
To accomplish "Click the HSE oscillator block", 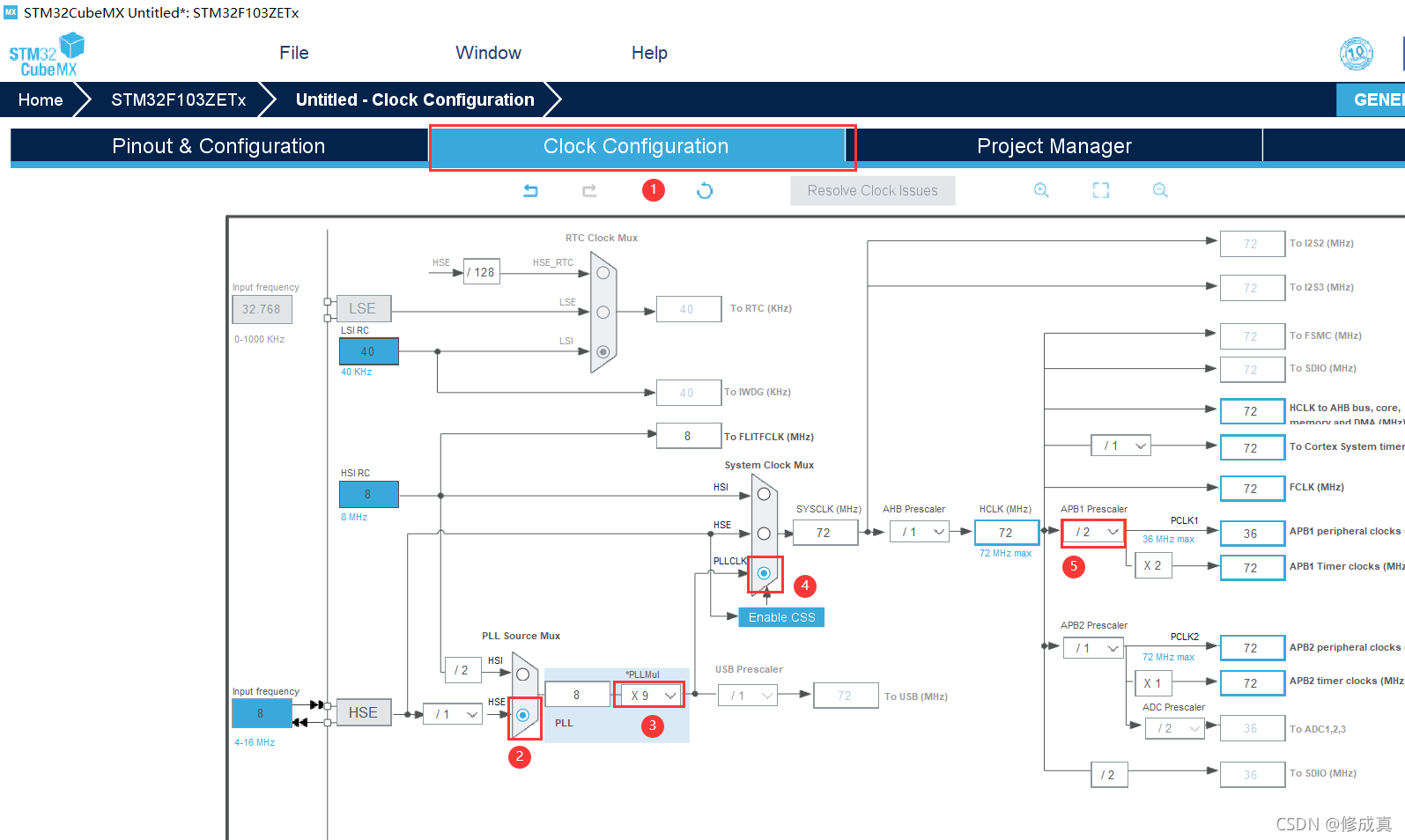I will [x=363, y=712].
